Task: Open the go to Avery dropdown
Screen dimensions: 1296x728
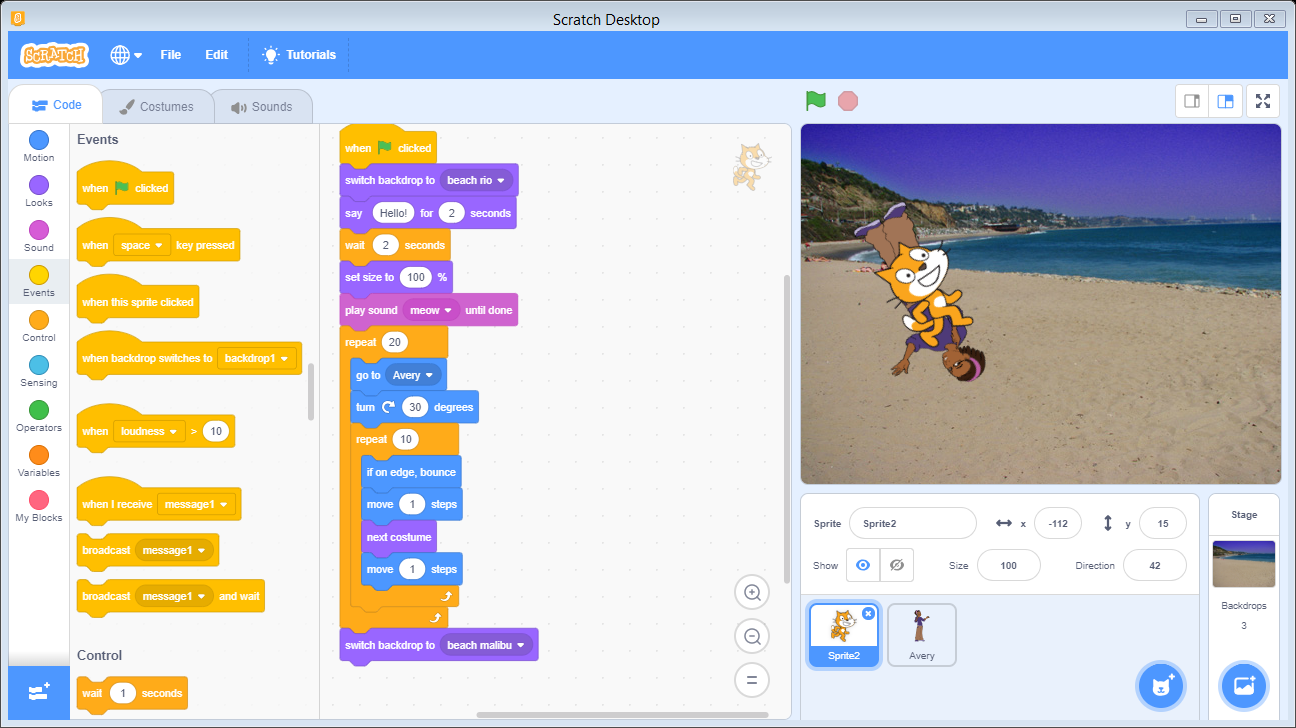Action: 413,374
